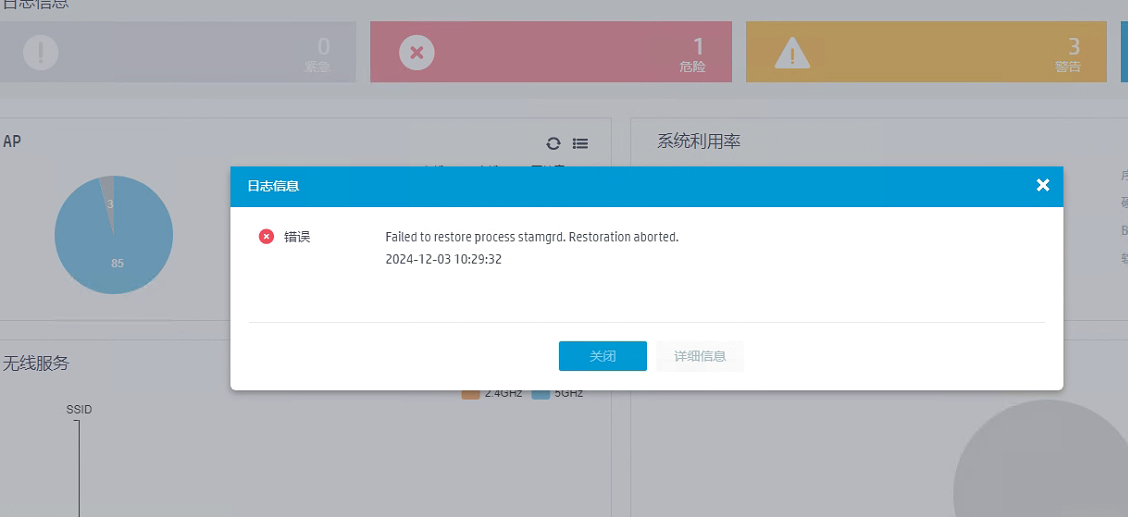Click the count 3 on 警告 card

(x=1074, y=47)
